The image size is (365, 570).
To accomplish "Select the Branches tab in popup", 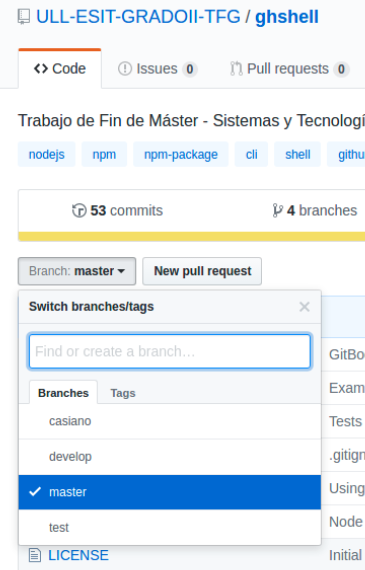I will pos(63,393).
